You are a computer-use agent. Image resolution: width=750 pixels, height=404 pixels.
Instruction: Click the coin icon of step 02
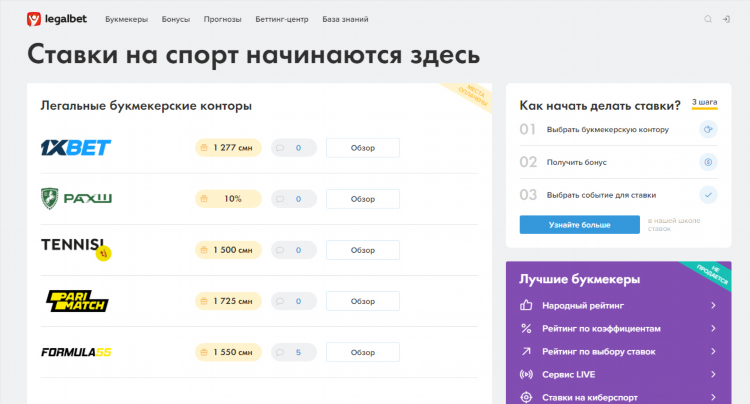coord(708,162)
